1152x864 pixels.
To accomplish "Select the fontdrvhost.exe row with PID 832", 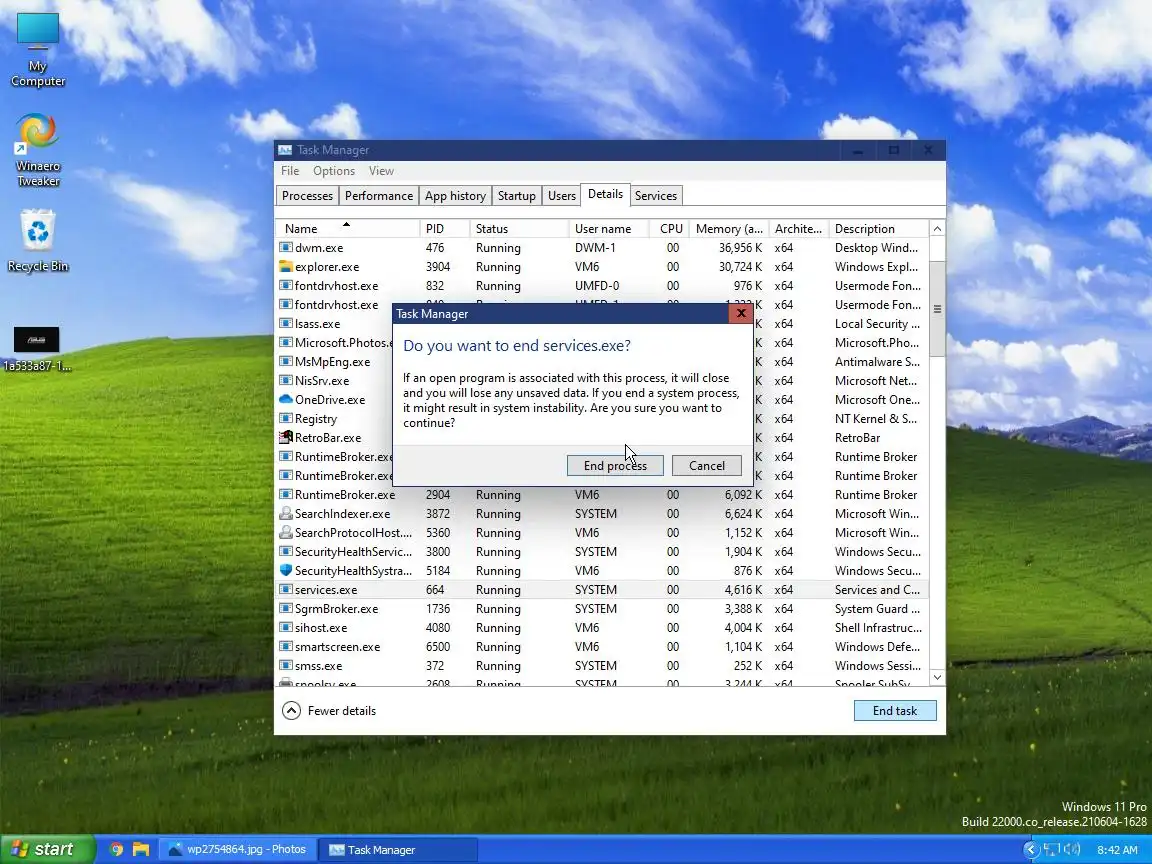I will coord(602,286).
